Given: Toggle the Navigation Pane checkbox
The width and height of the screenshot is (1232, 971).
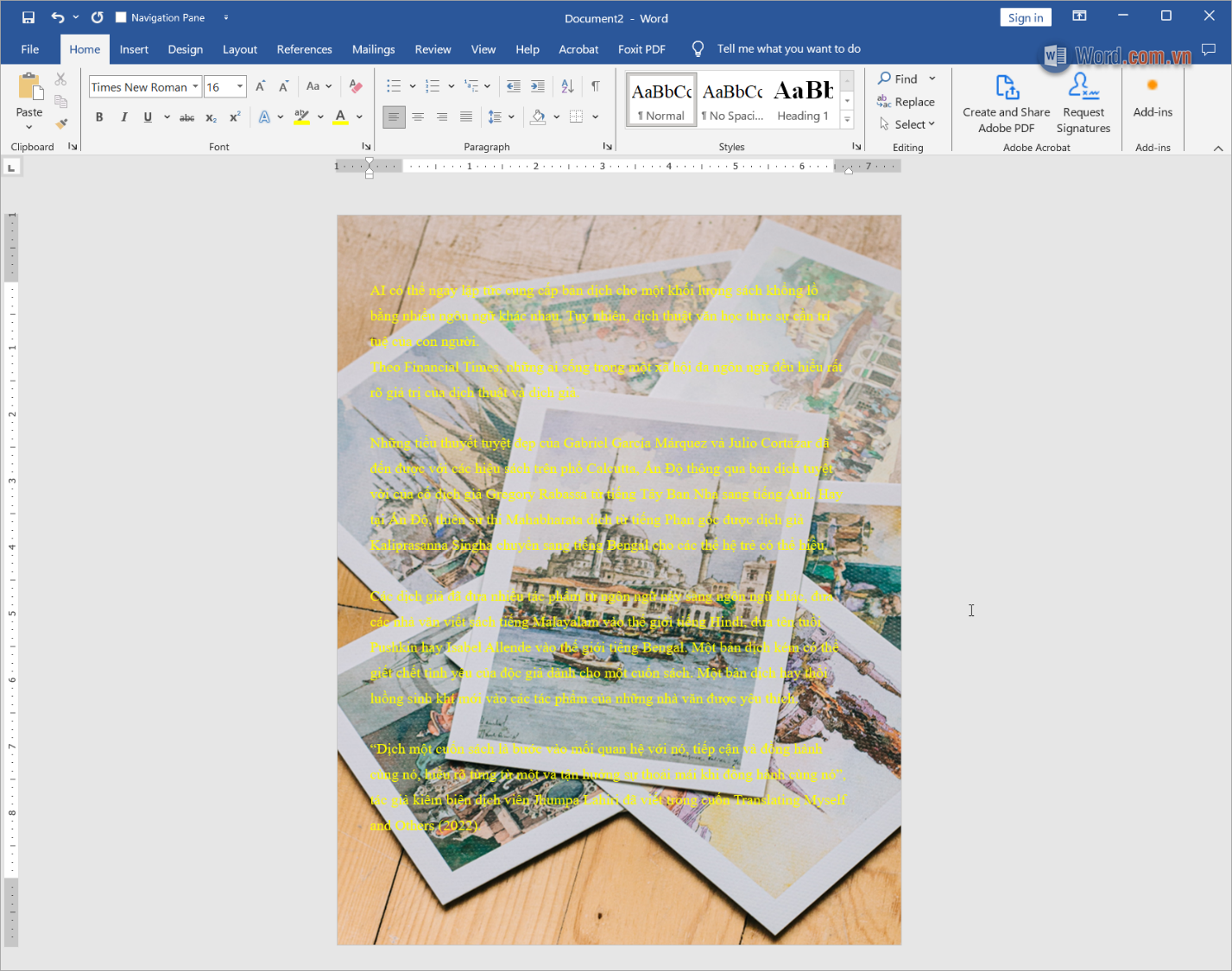Looking at the screenshot, I should [121, 17].
